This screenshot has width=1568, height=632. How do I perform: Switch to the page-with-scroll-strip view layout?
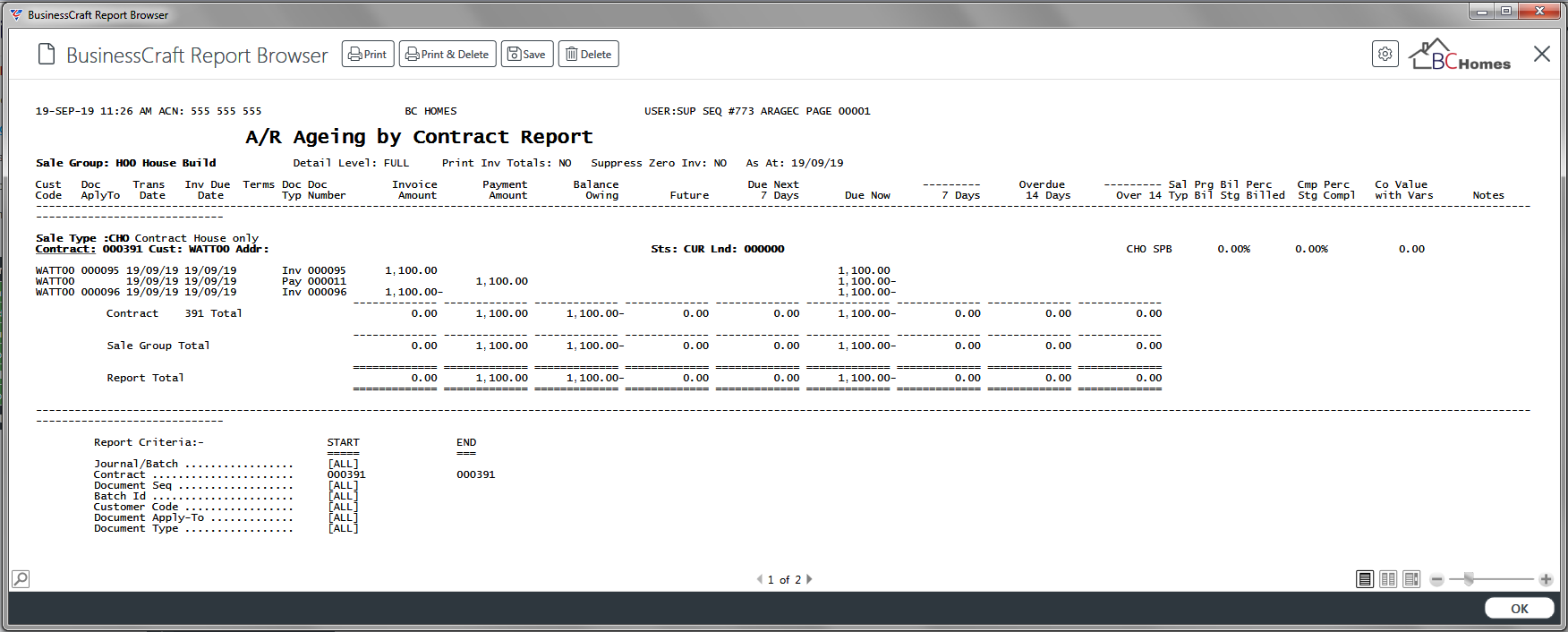[x=1411, y=579]
